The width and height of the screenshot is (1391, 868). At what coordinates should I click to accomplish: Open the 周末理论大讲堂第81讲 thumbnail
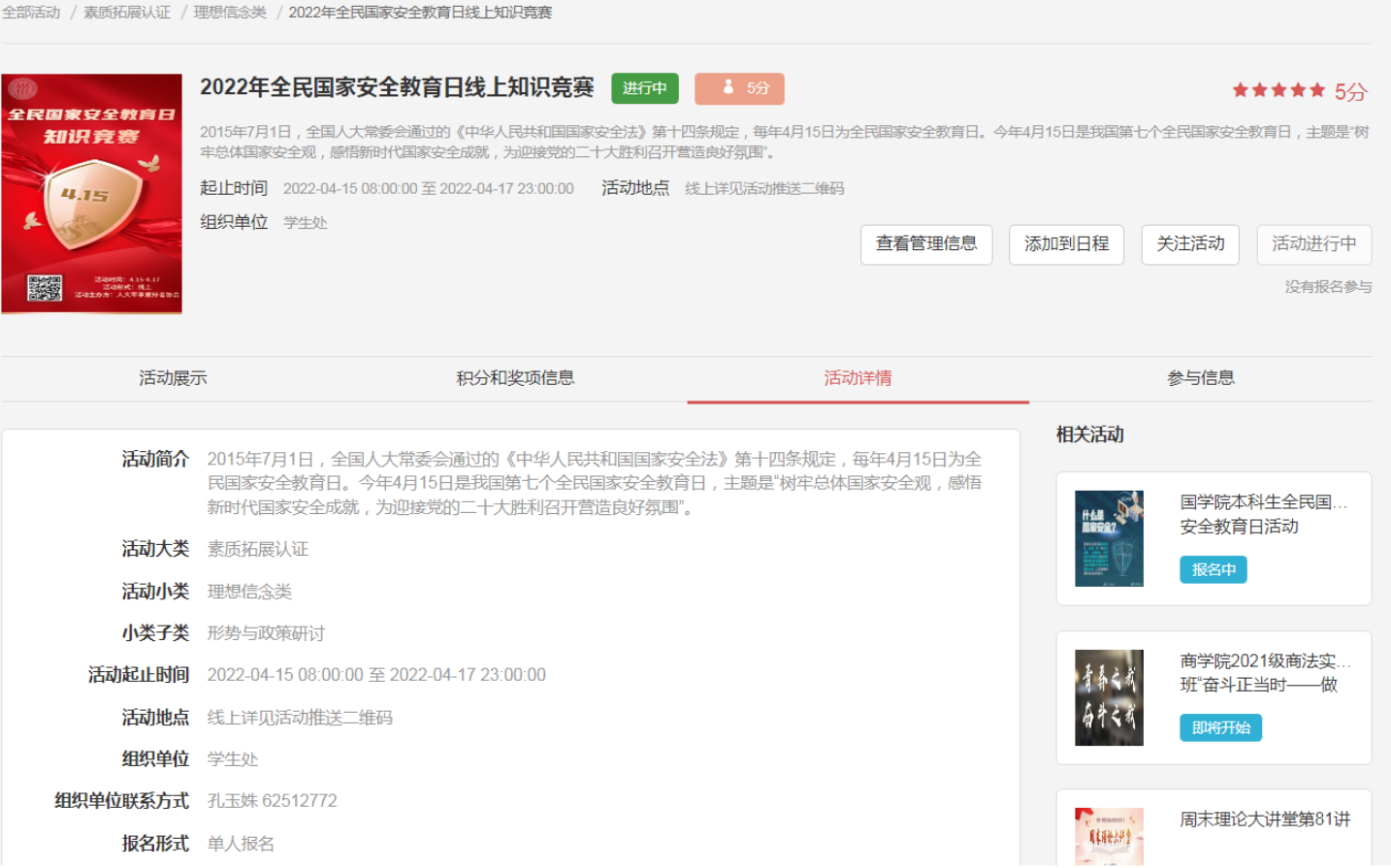[x=1109, y=836]
